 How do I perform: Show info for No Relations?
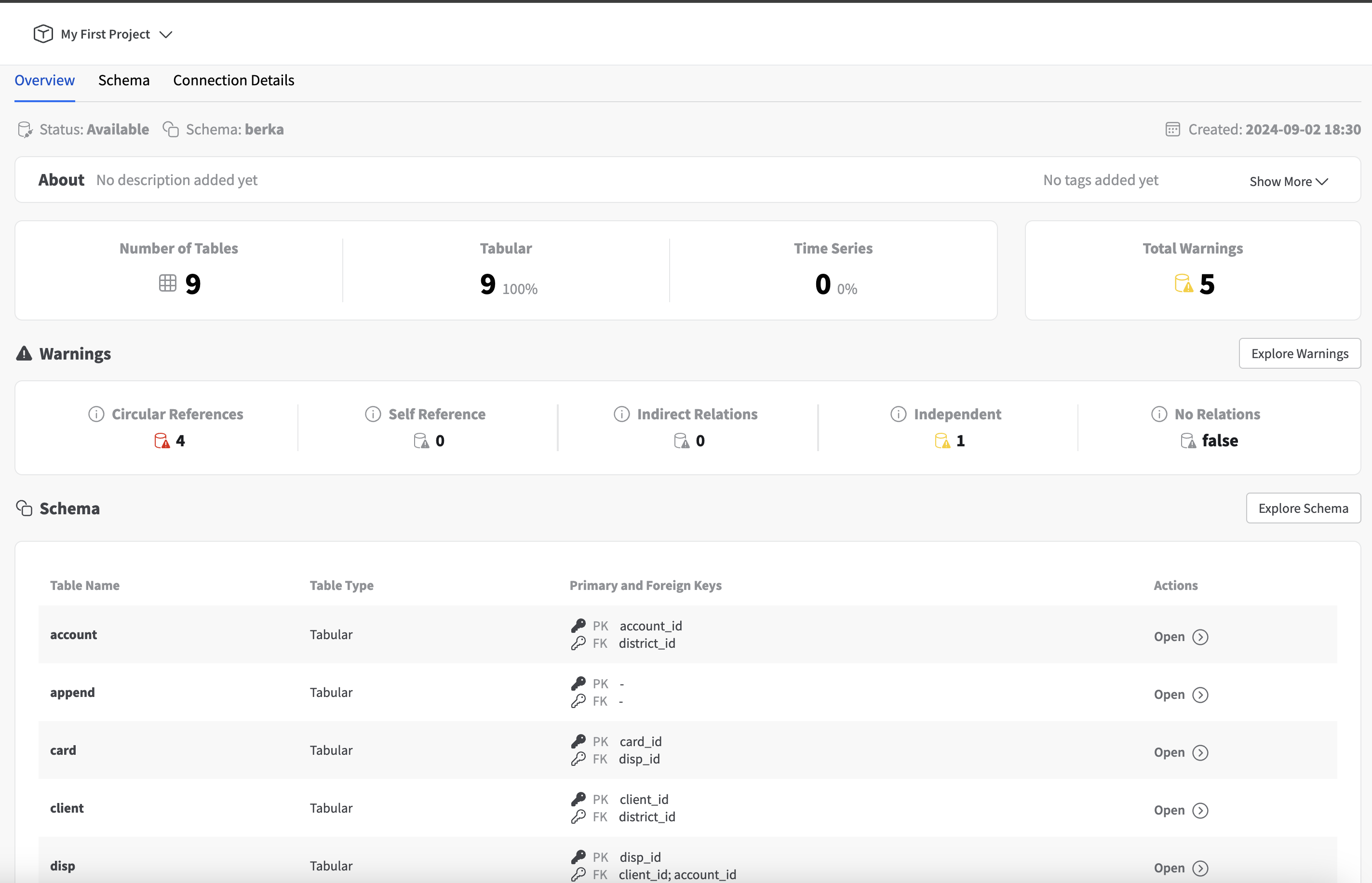coord(1159,414)
